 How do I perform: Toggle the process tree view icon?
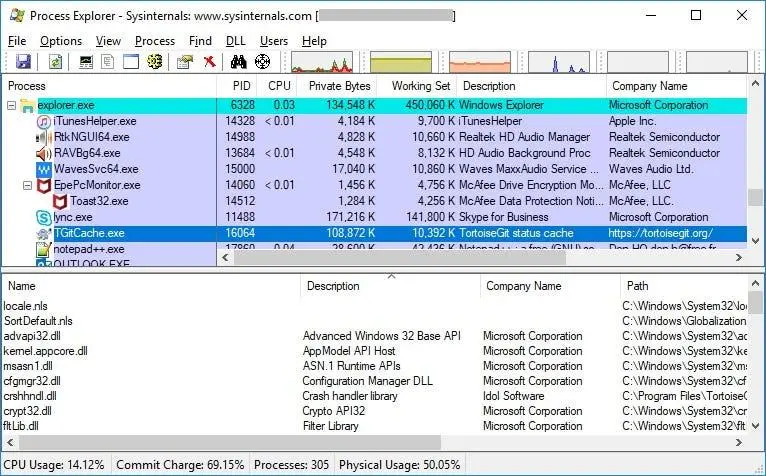[x=107, y=62]
